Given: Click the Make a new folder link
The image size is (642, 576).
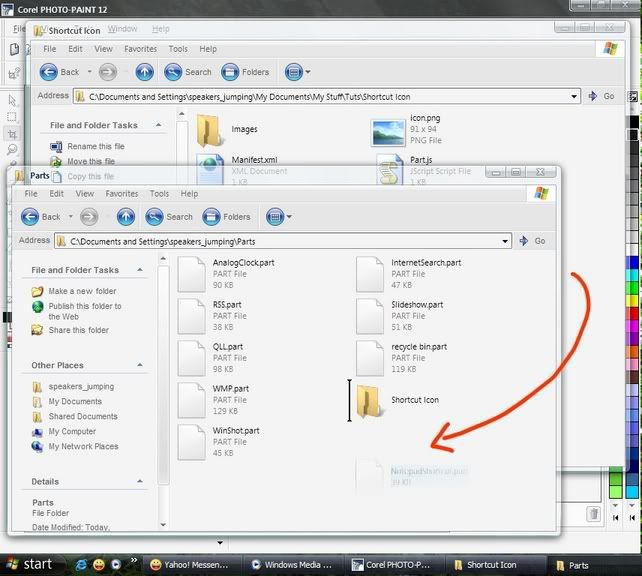Looking at the screenshot, I should (x=82, y=292).
